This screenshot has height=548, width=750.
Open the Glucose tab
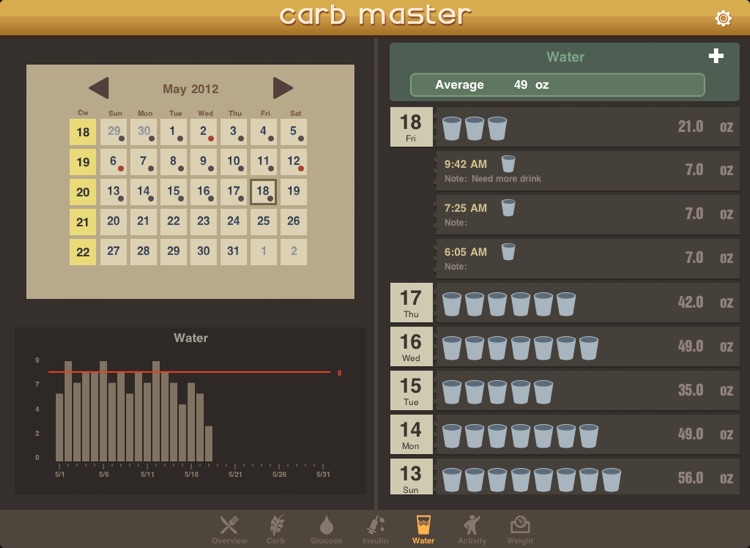(326, 530)
